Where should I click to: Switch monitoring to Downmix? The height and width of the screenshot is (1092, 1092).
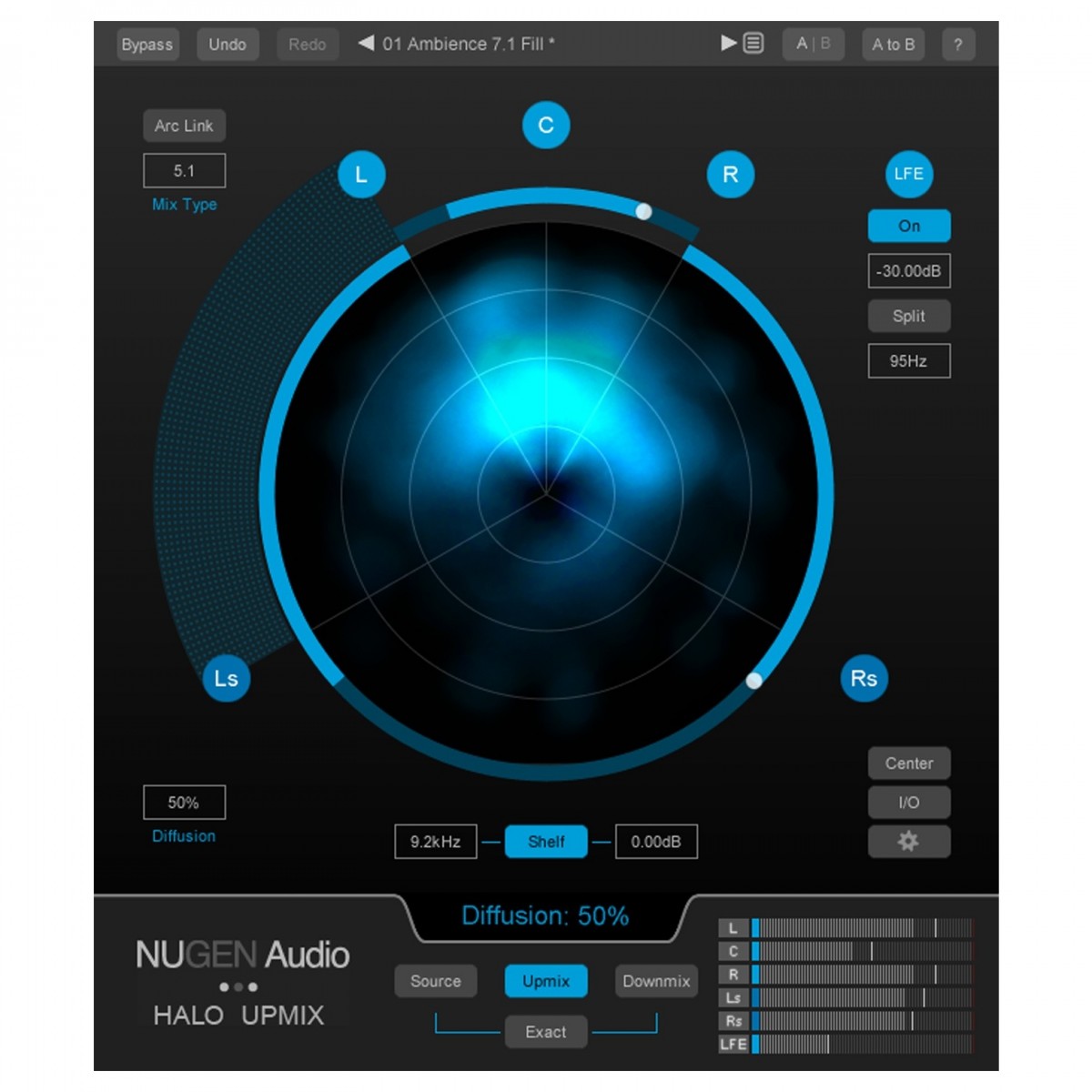click(656, 981)
